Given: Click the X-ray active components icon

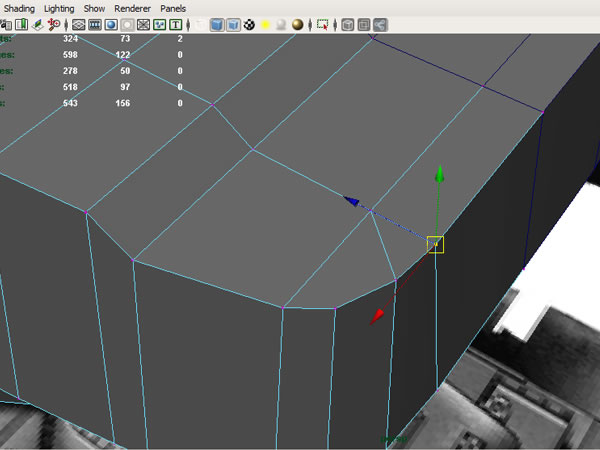Looking at the screenshot, I should pyautogui.click(x=364, y=25).
